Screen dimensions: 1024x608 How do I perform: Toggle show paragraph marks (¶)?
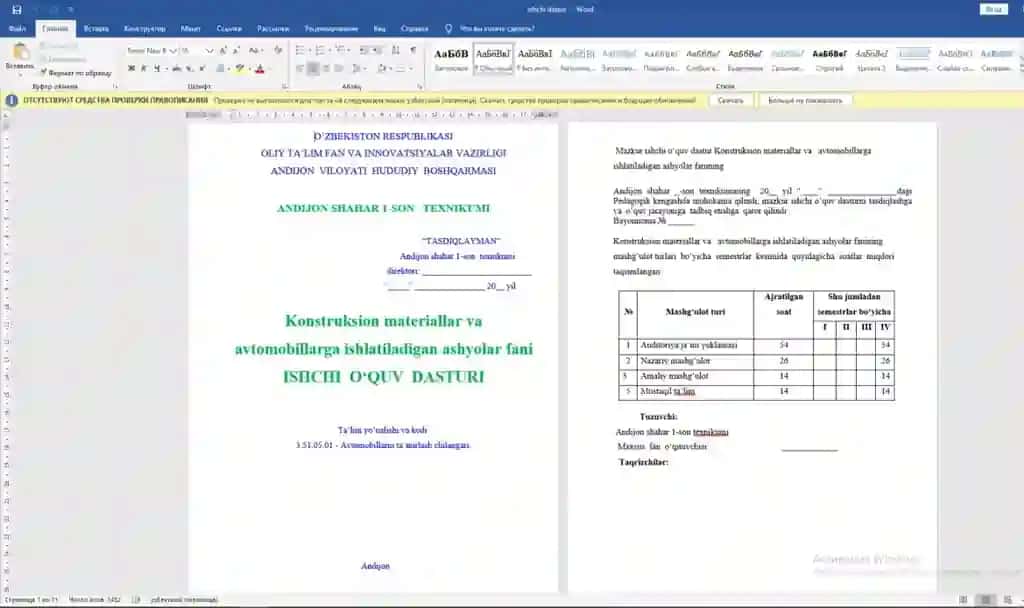click(x=413, y=50)
